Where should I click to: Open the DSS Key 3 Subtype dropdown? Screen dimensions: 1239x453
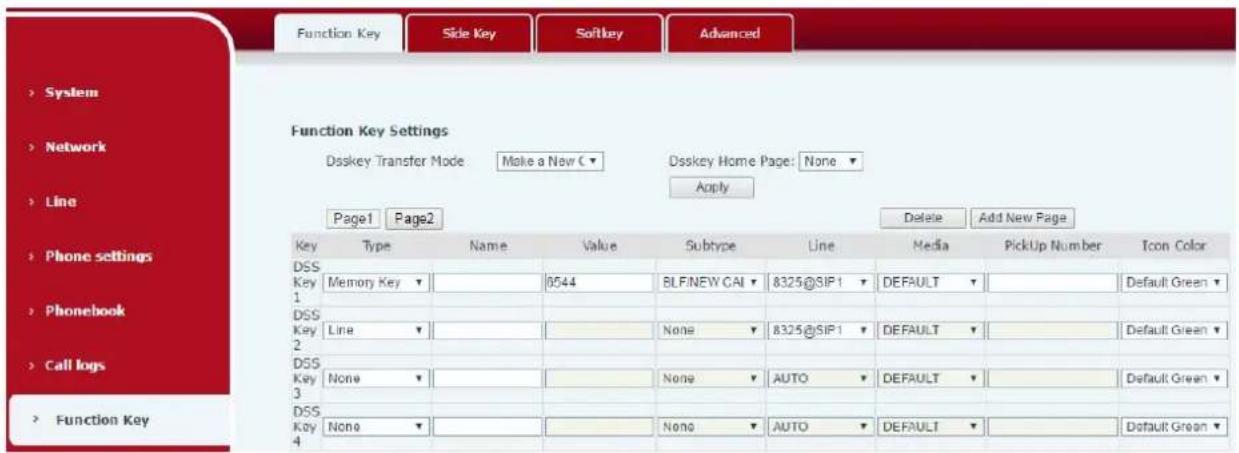(710, 378)
